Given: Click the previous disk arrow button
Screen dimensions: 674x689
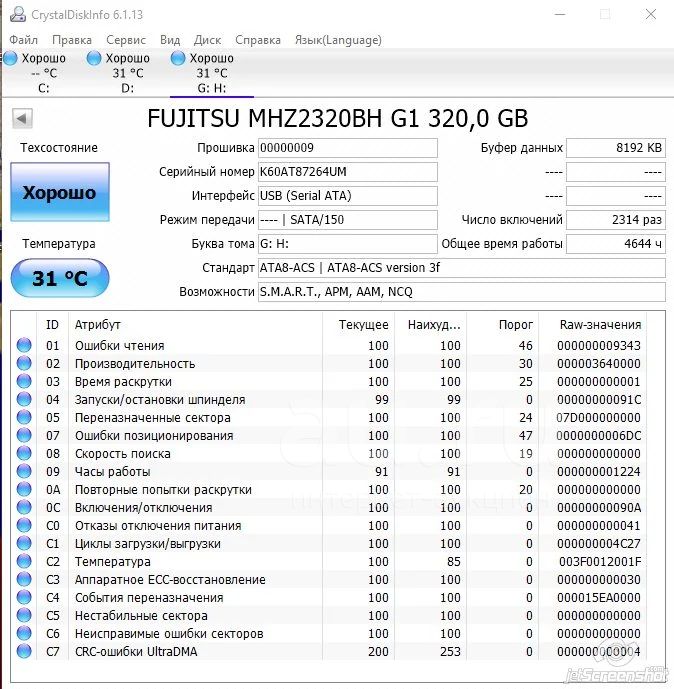Looking at the screenshot, I should (x=22, y=118).
